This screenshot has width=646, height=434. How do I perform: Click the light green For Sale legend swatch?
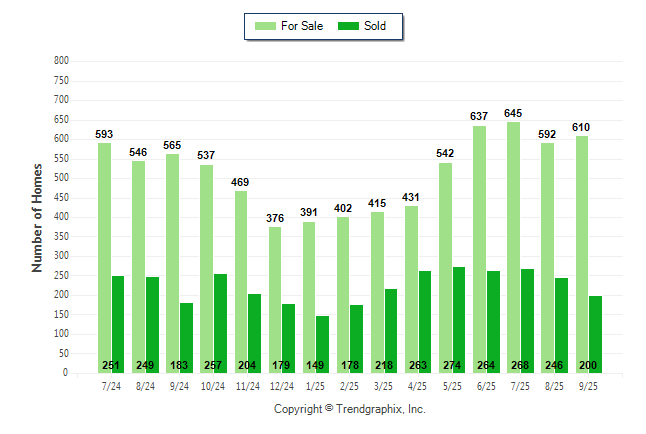tap(267, 26)
